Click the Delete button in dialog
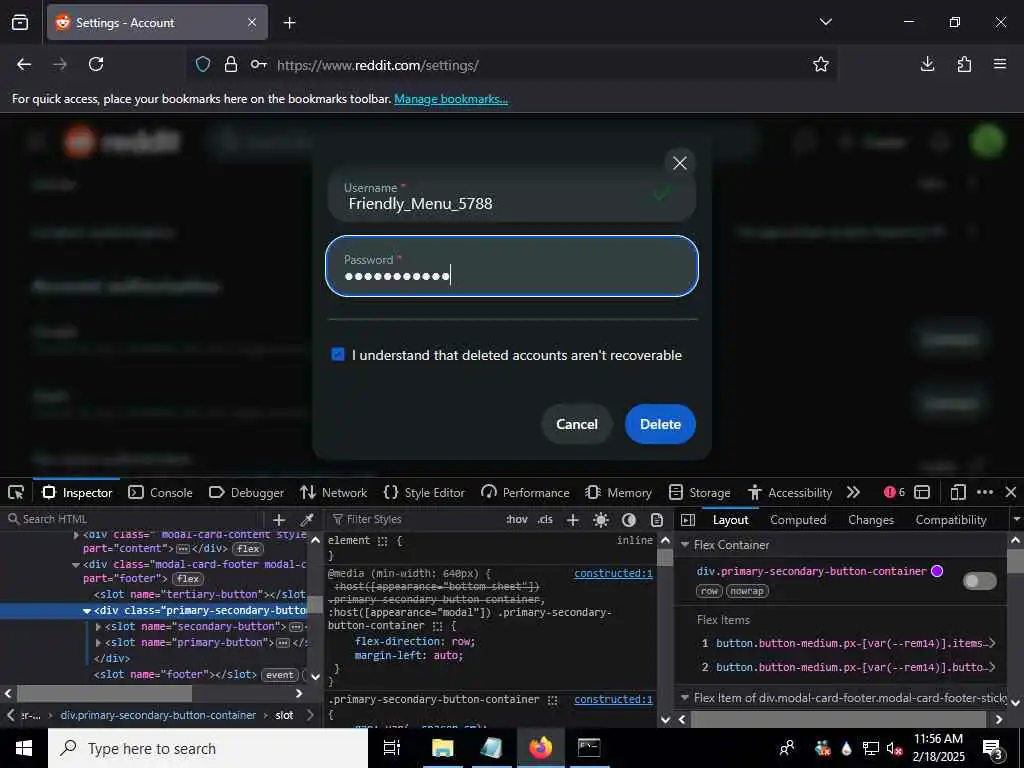 coord(660,424)
